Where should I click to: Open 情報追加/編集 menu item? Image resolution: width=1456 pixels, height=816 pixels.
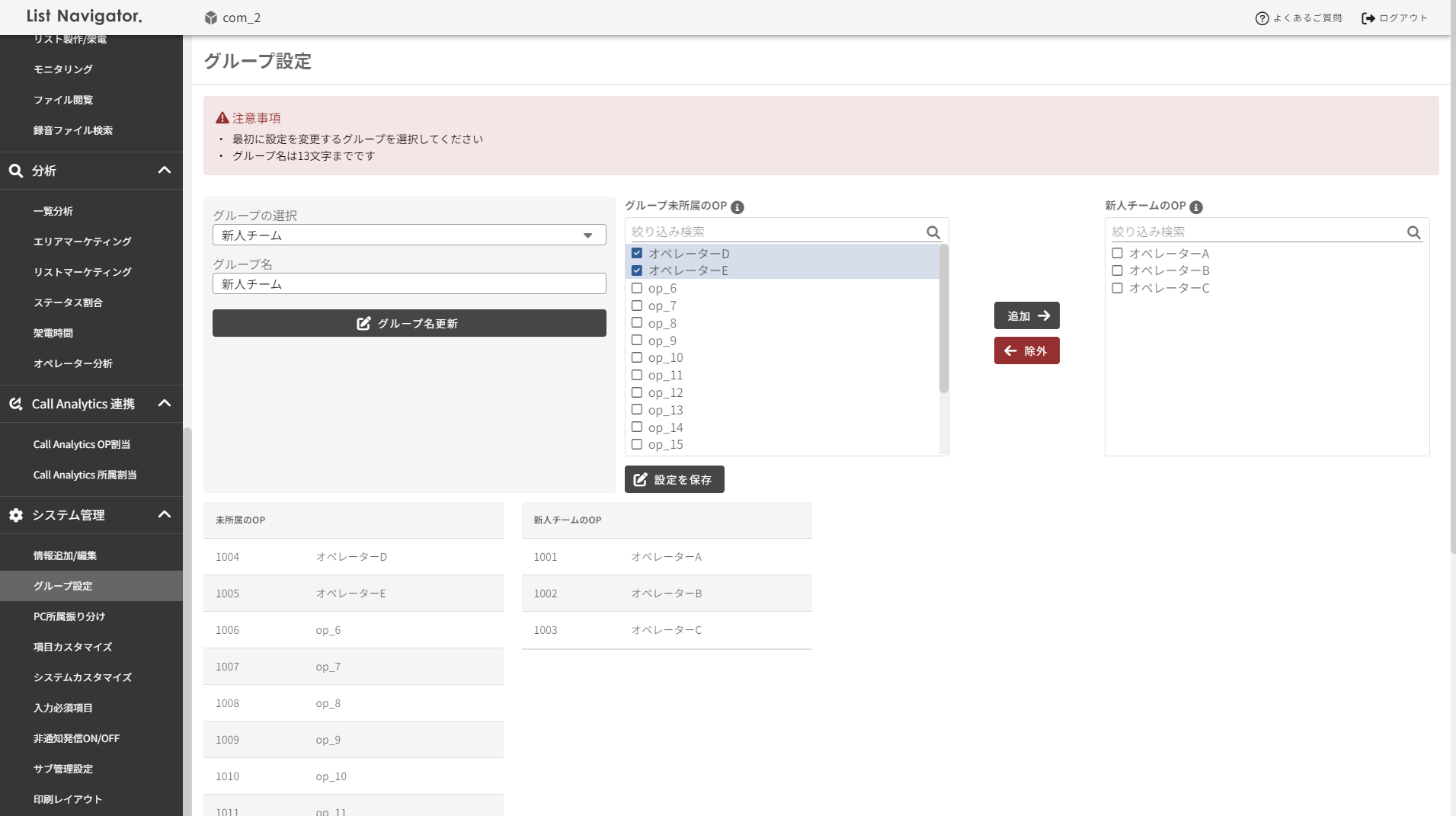coord(65,555)
